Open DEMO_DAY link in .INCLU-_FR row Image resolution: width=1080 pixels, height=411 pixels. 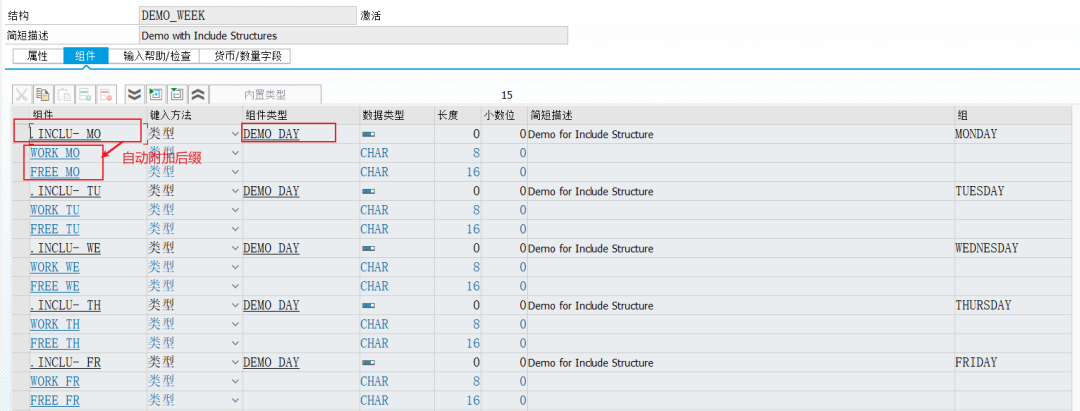pyautogui.click(x=271, y=363)
